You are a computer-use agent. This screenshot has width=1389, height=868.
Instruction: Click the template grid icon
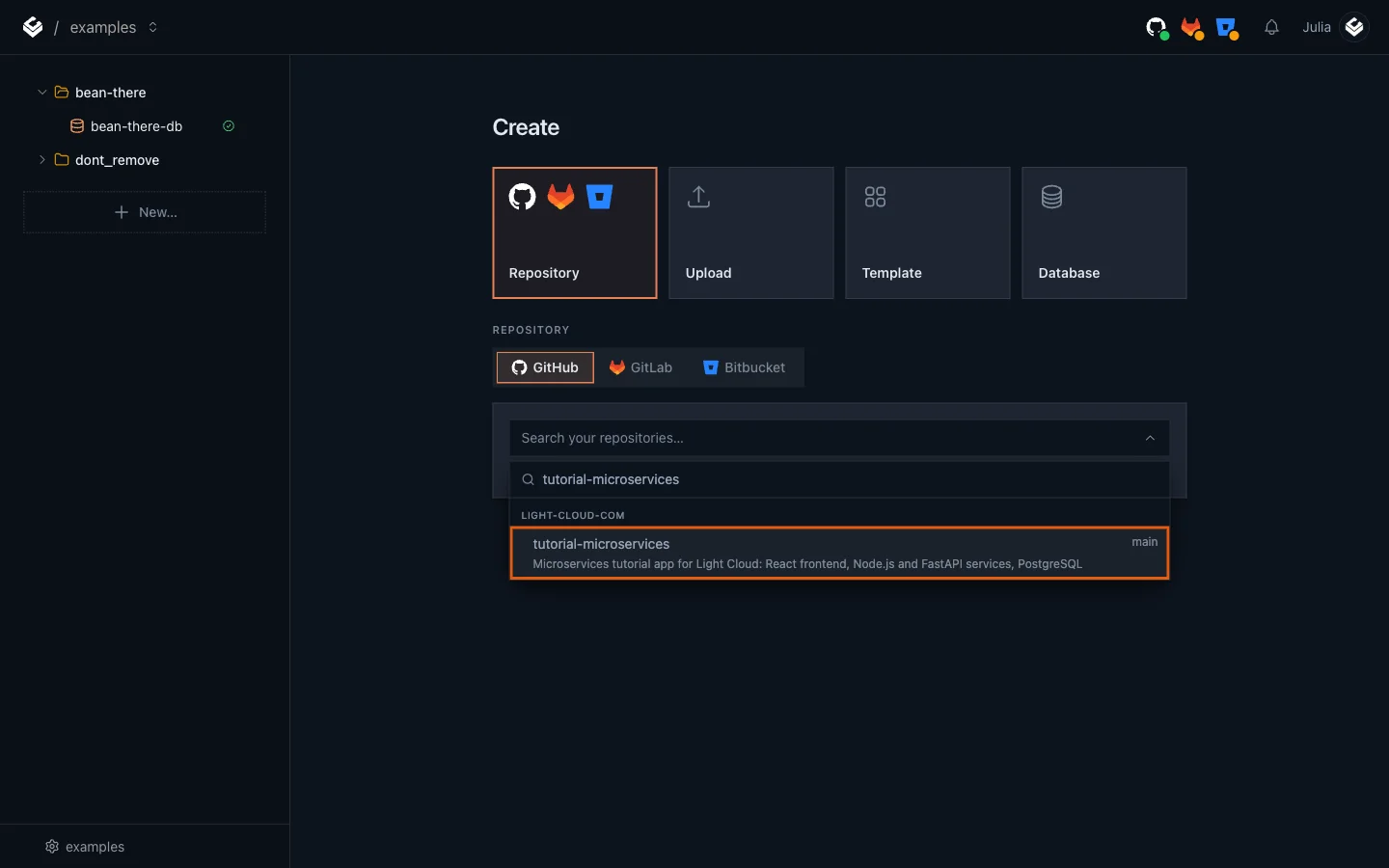click(875, 197)
